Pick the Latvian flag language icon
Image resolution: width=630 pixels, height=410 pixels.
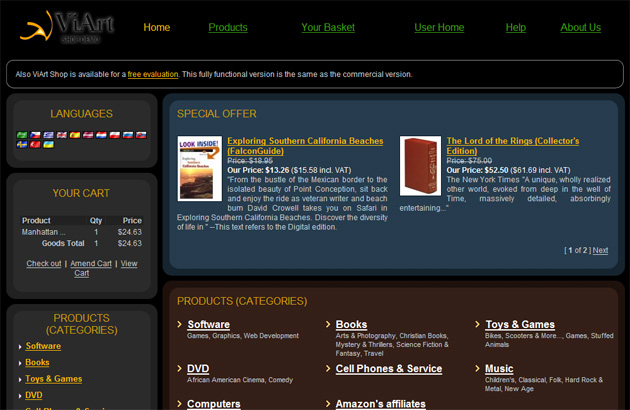pos(88,135)
